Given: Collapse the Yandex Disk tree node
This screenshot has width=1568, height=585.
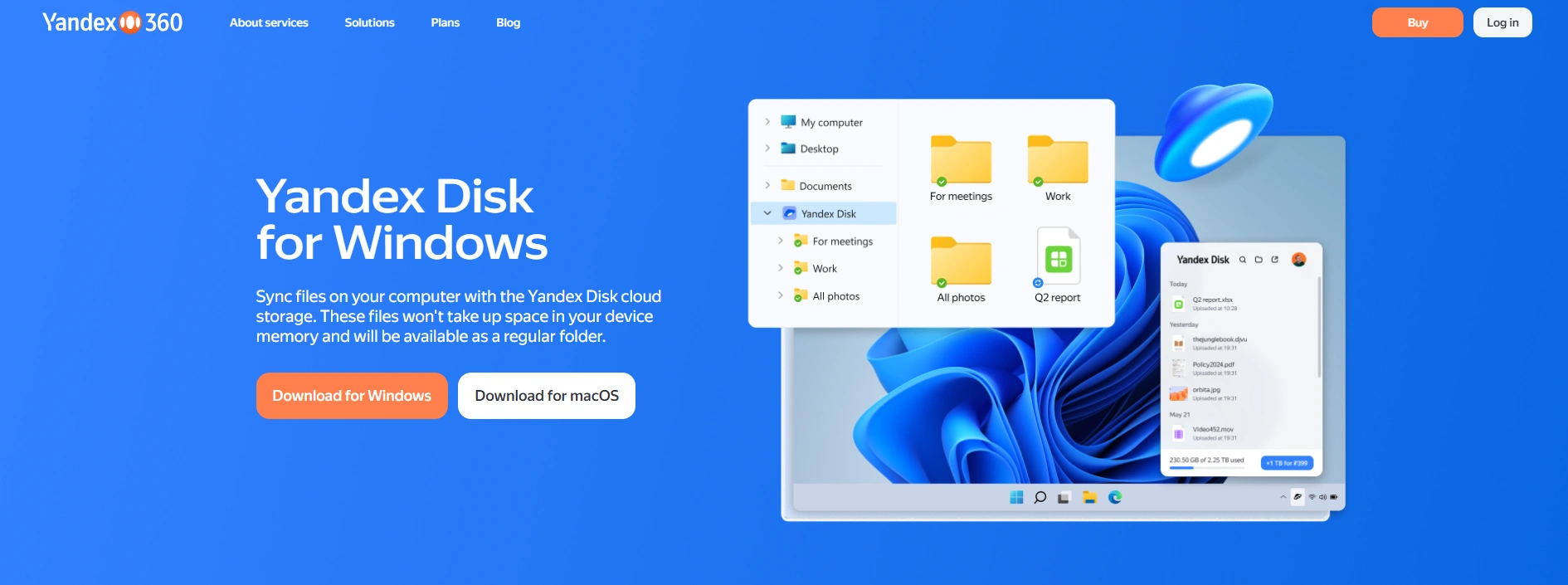Looking at the screenshot, I should (x=767, y=213).
